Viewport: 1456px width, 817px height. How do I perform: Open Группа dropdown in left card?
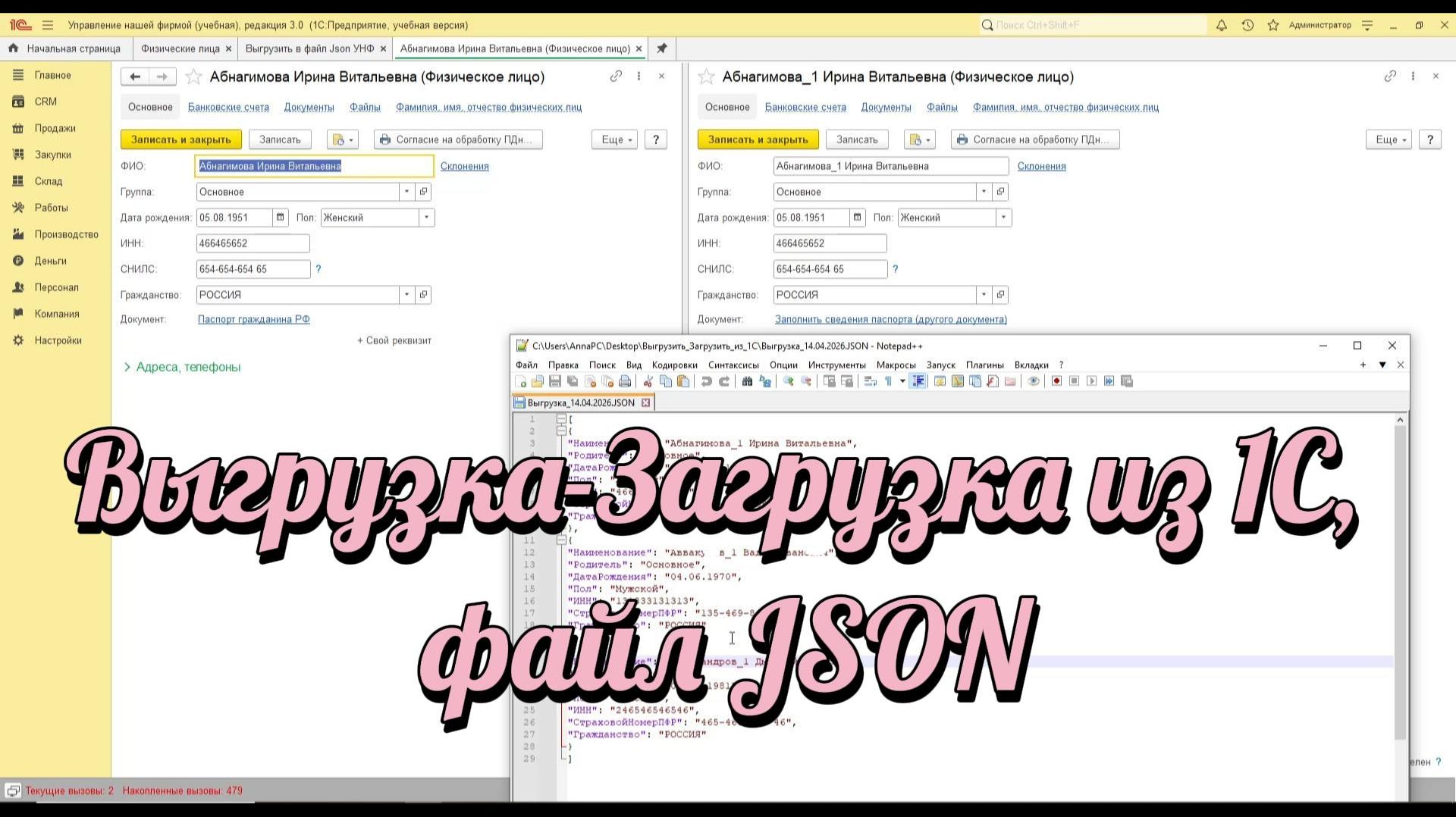click(407, 192)
